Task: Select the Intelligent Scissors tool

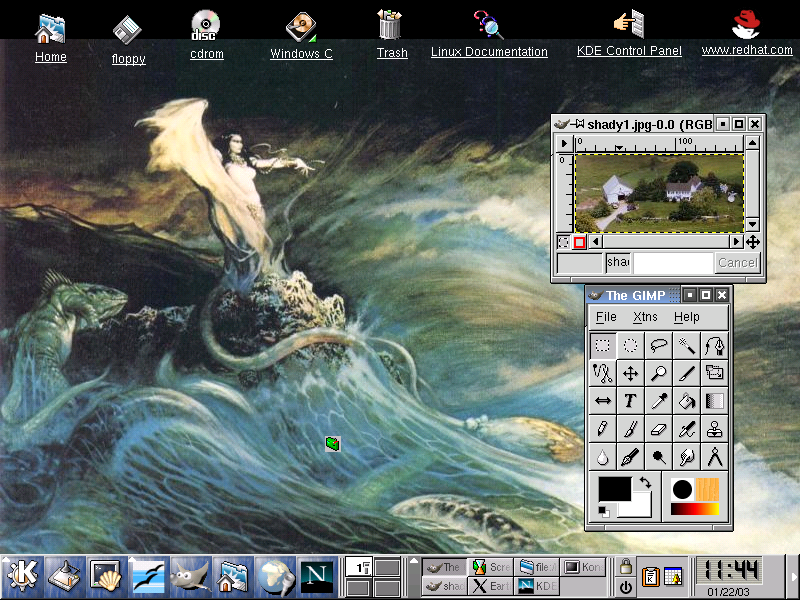Action: point(603,373)
